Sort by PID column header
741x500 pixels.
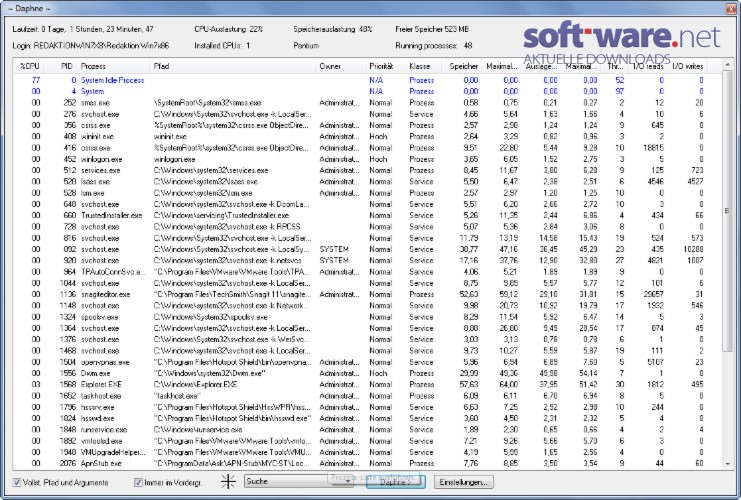click(61, 66)
